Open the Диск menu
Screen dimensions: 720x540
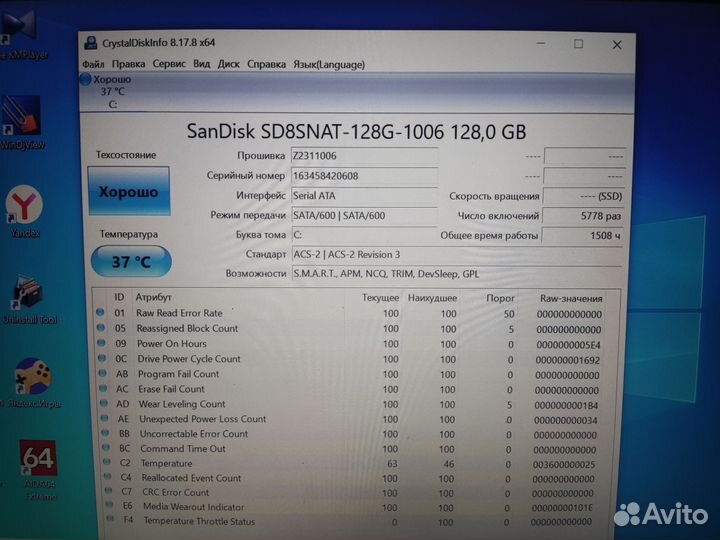click(228, 64)
